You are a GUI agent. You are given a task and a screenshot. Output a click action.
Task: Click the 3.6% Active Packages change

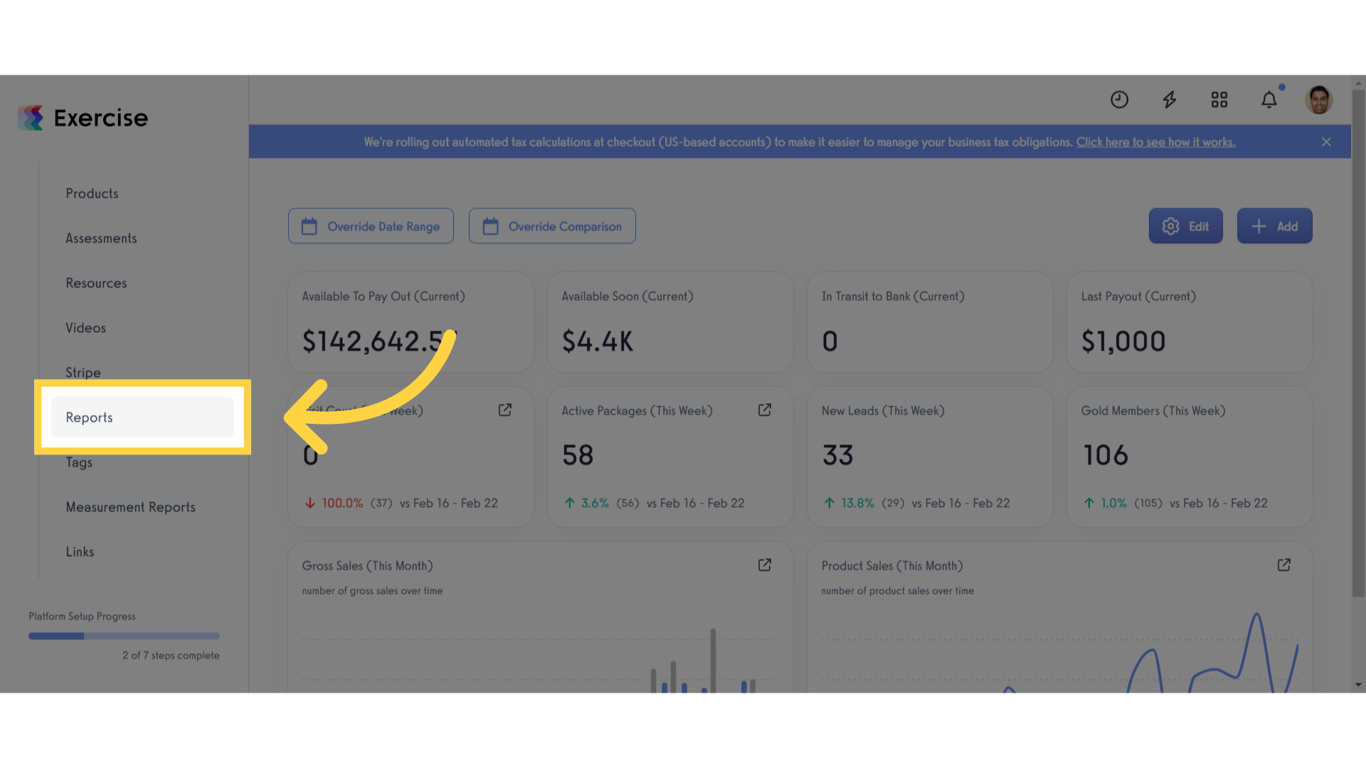[x=587, y=503]
